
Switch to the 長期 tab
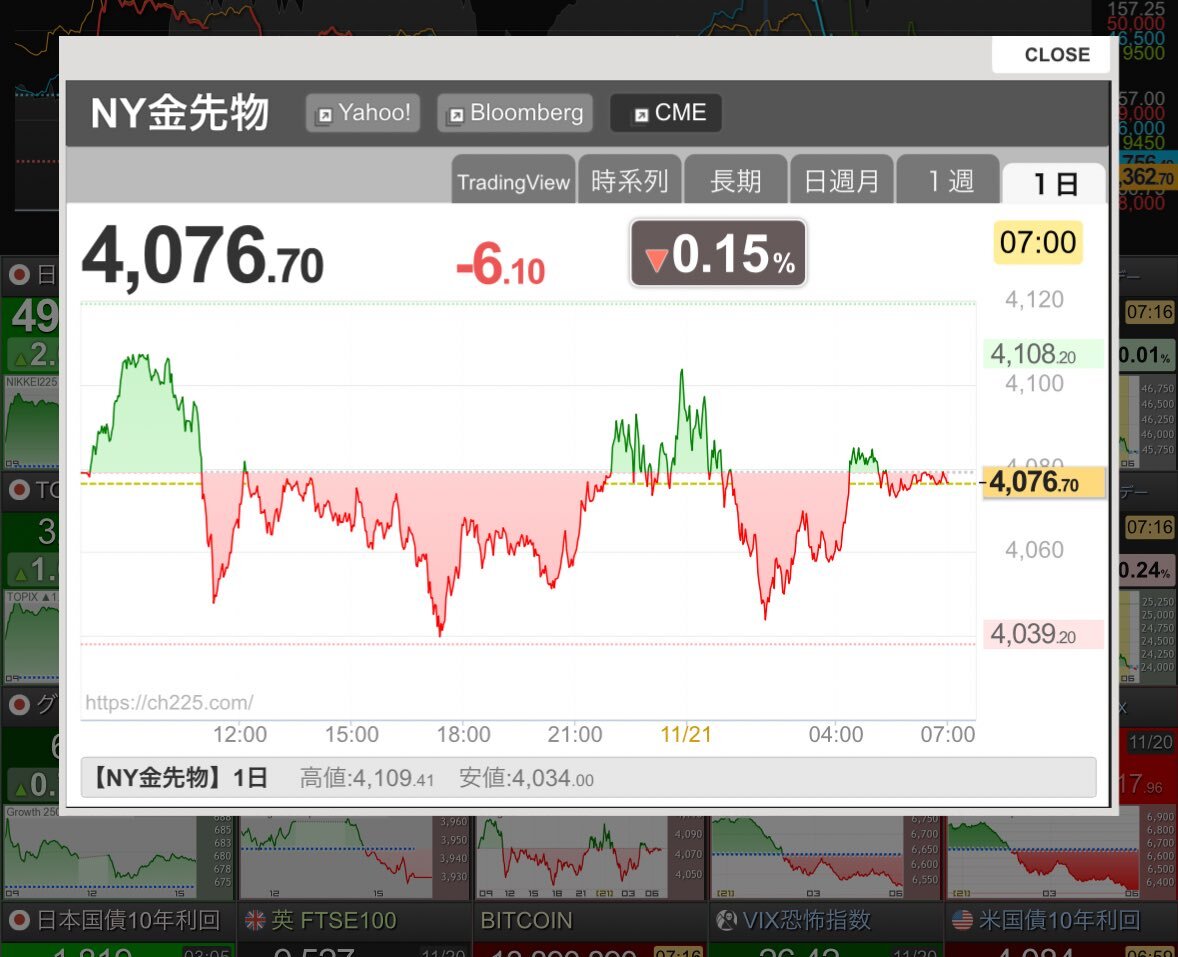735,181
